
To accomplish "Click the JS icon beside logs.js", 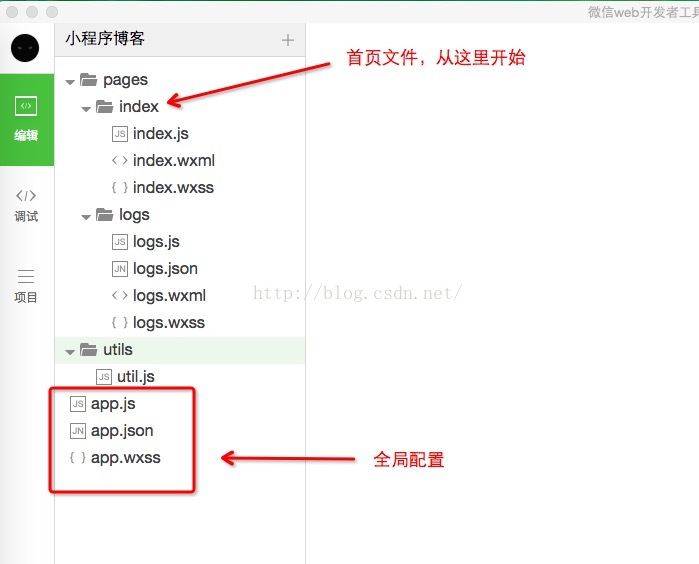I will point(120,242).
